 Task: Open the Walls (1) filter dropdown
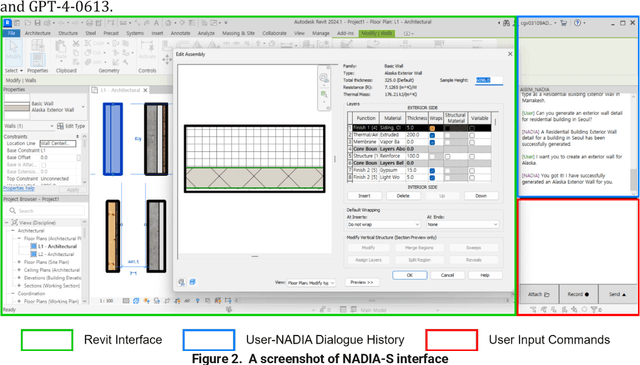coord(52,126)
